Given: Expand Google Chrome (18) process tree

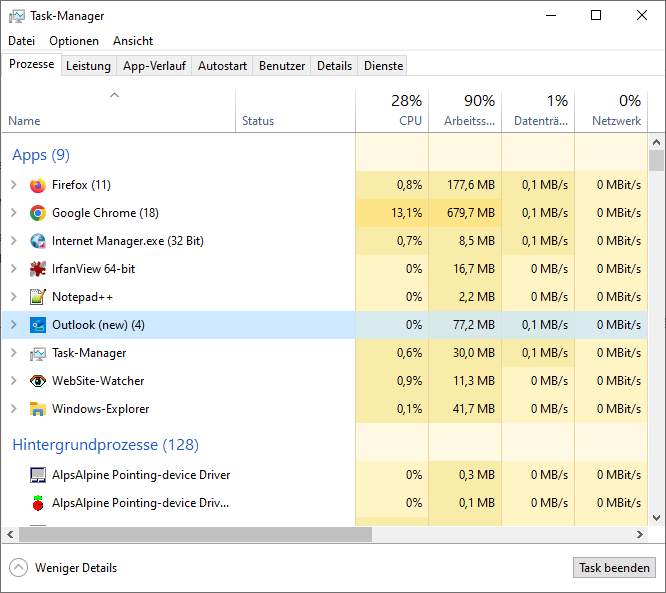Looking at the screenshot, I should [x=14, y=213].
